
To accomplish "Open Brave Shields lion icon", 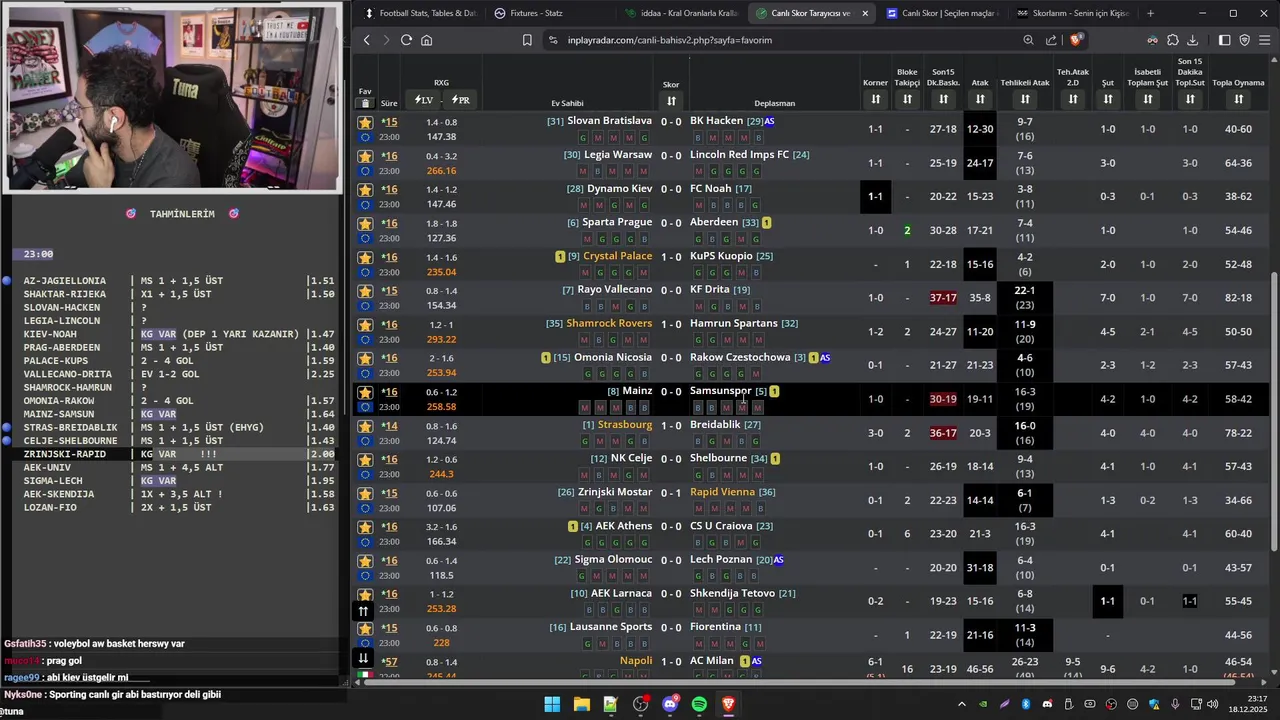I will click(1076, 40).
